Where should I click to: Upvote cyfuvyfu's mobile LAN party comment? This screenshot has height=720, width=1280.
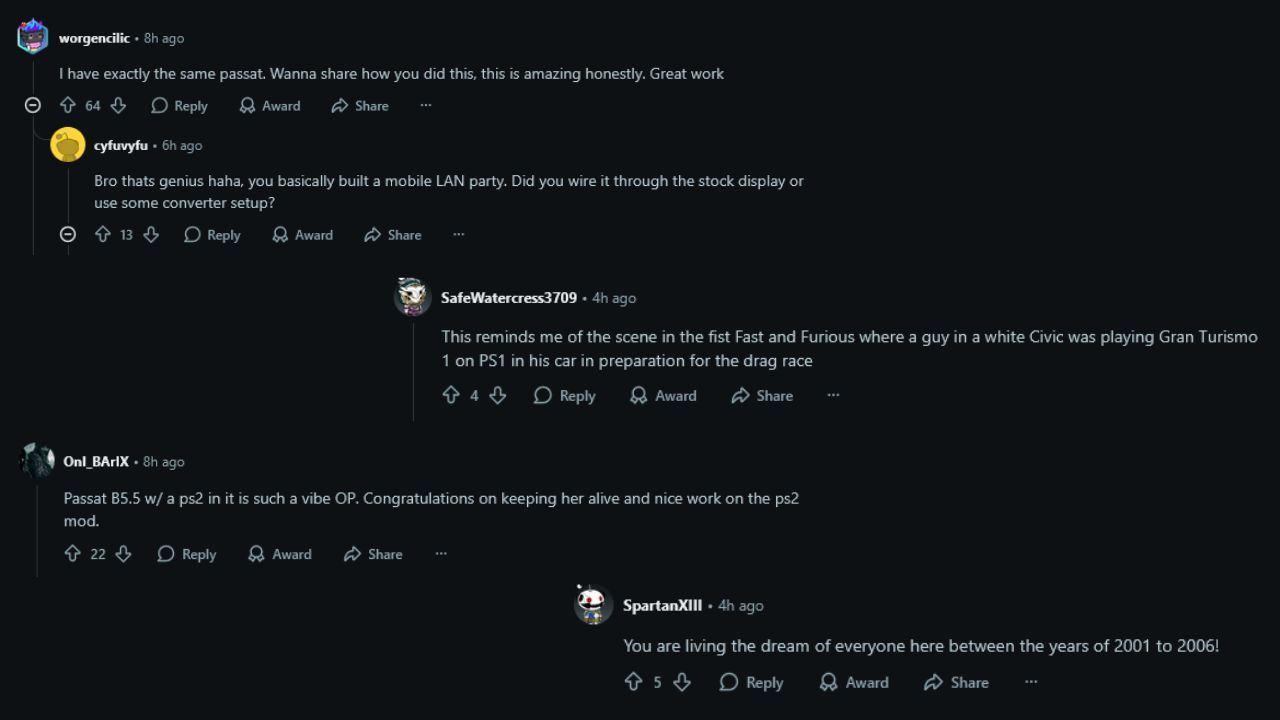(102, 234)
